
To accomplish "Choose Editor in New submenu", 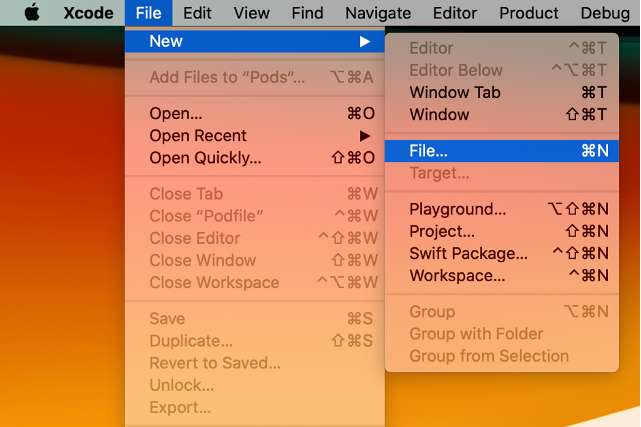I will tap(502, 48).
